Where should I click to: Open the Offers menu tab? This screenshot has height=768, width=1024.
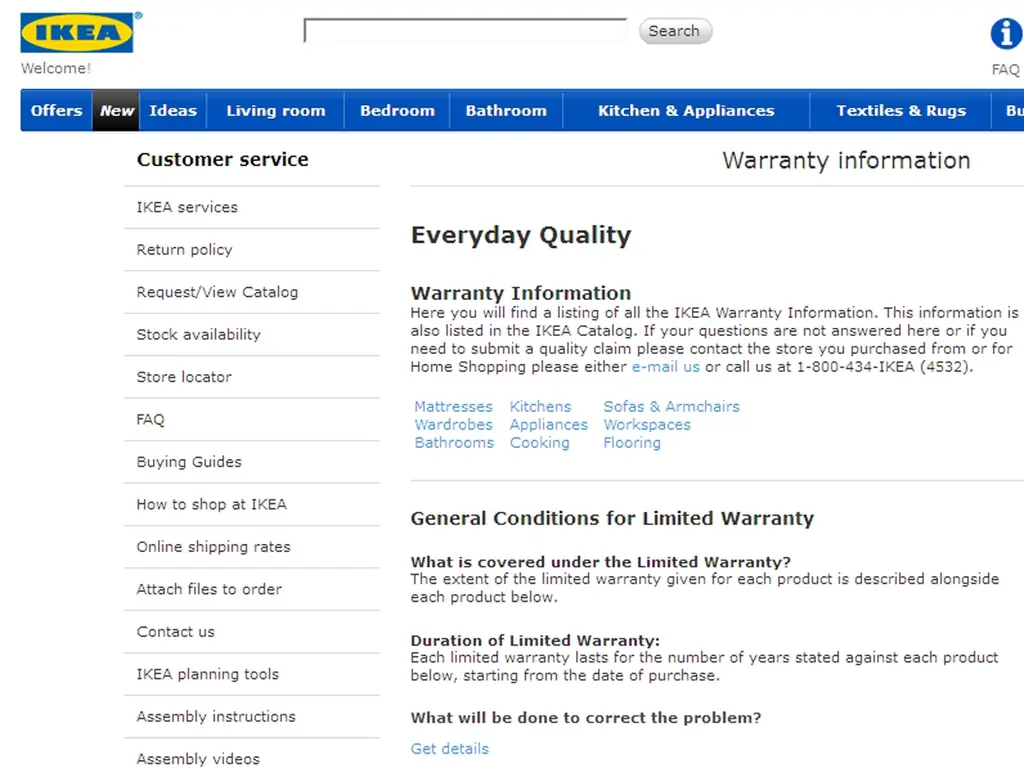[x=57, y=110]
